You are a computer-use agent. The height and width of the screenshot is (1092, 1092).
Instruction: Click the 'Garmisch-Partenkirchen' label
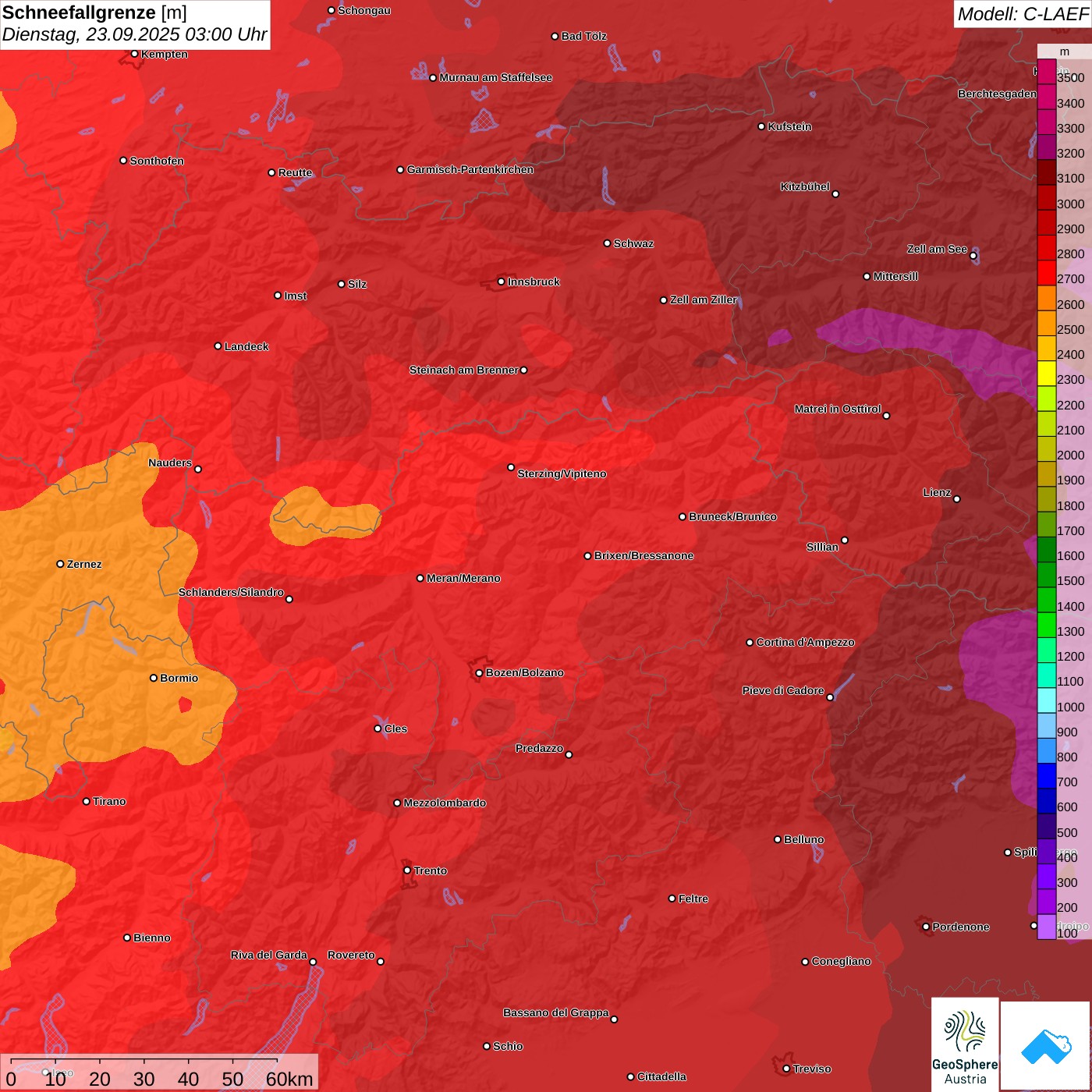pyautogui.click(x=470, y=169)
